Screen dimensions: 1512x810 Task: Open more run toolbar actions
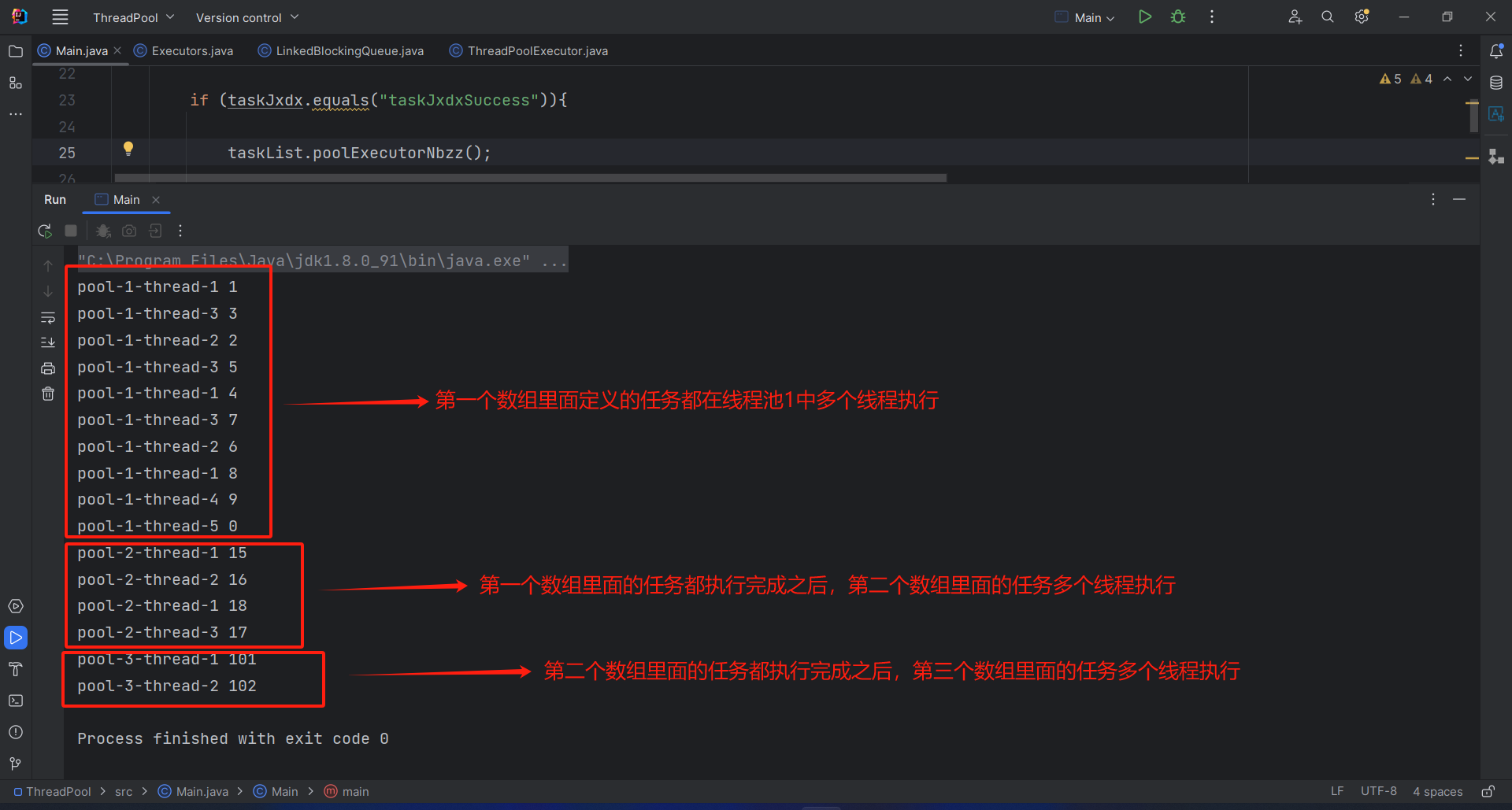click(180, 231)
